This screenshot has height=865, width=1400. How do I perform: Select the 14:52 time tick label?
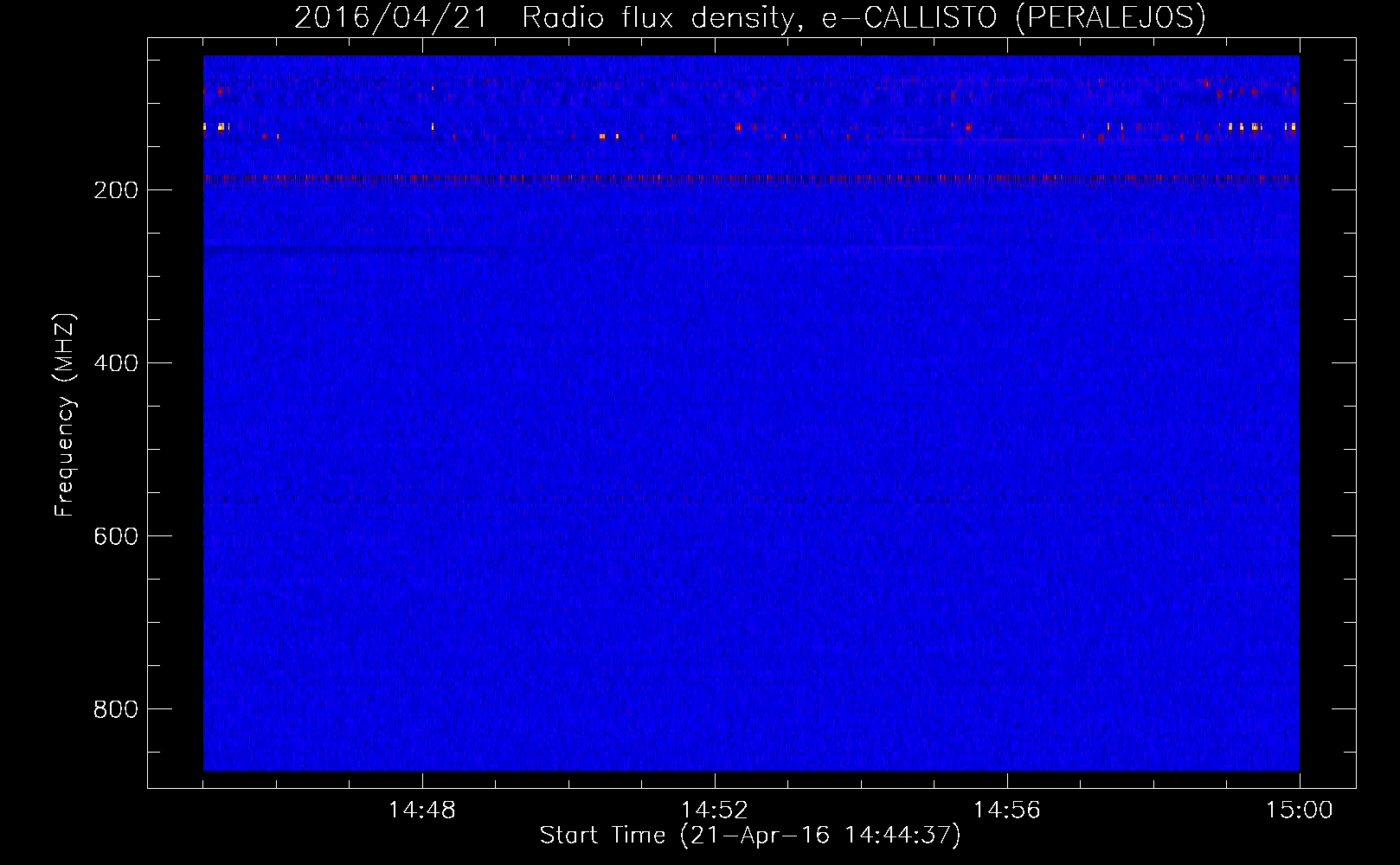[x=715, y=811]
